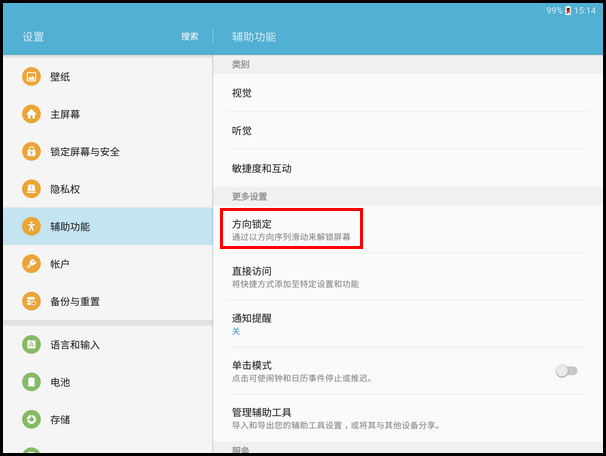Open the 视觉 category
The height and width of the screenshot is (456, 606).
tap(408, 93)
